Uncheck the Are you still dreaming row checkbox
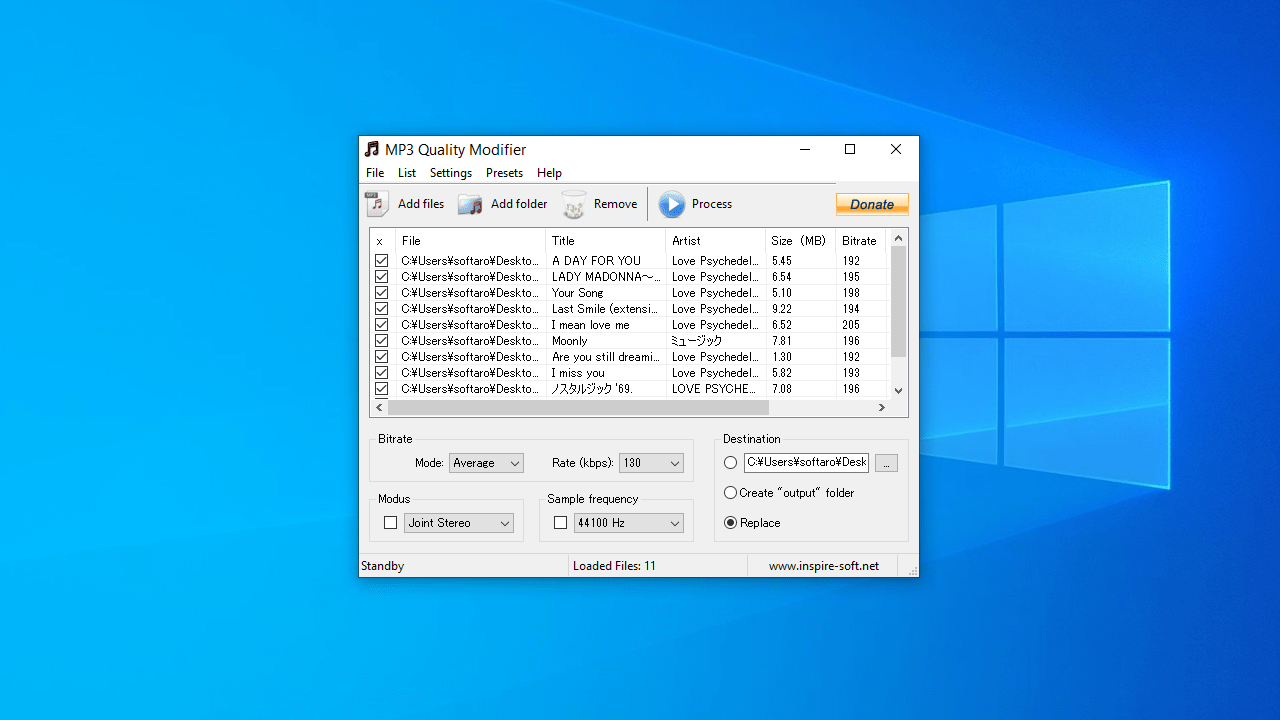Image resolution: width=1280 pixels, height=720 pixels. click(x=381, y=357)
